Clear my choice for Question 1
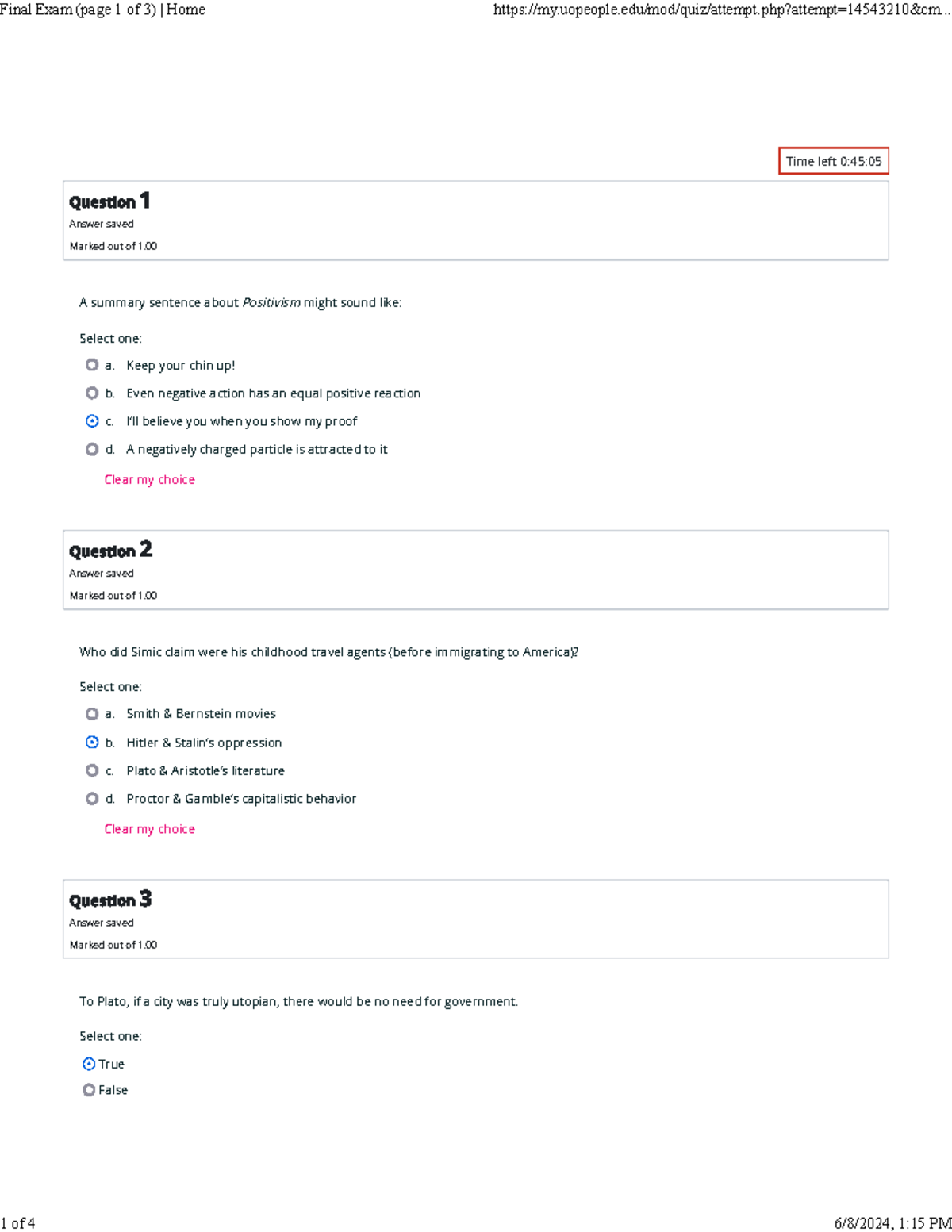The height and width of the screenshot is (1232, 952). tap(149, 480)
